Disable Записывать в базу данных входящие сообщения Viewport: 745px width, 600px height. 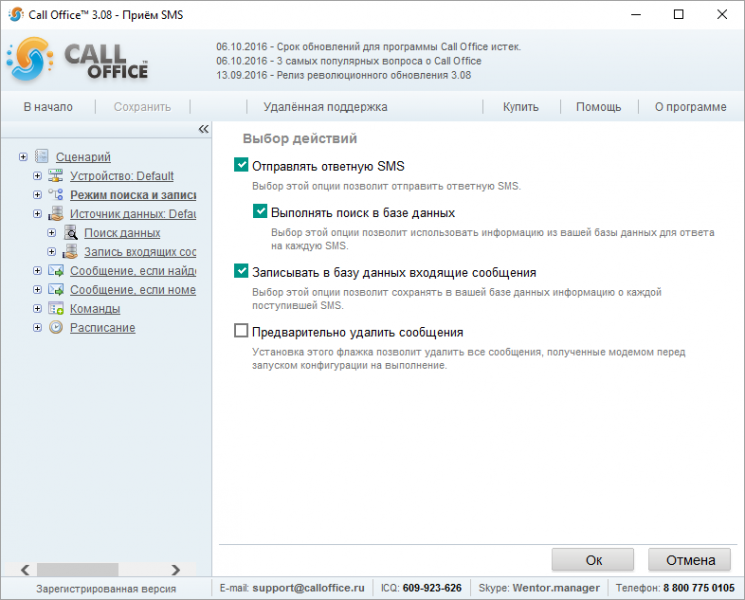click(x=241, y=271)
